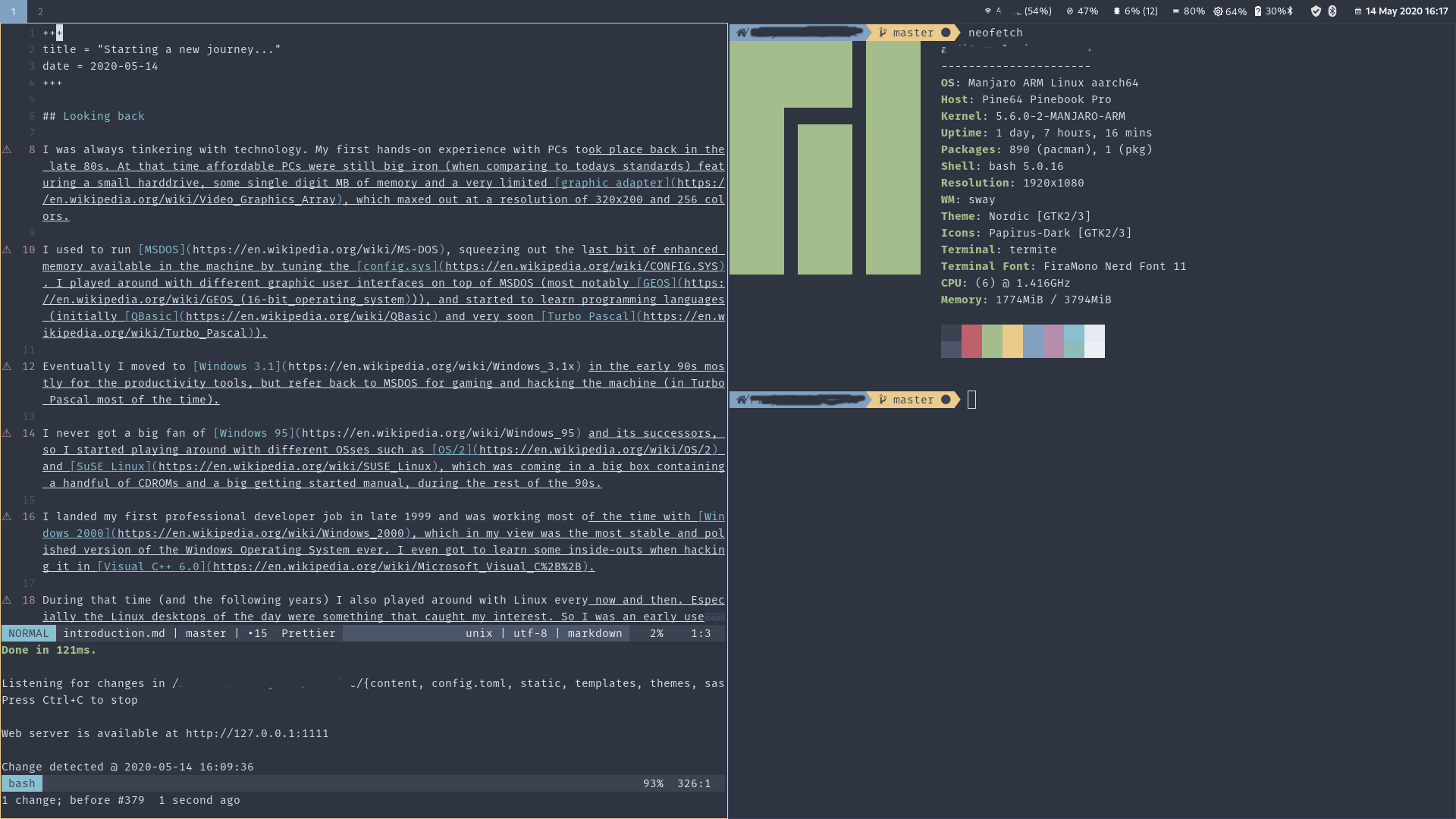Click the master branch segment in upper prompt

click(912, 33)
